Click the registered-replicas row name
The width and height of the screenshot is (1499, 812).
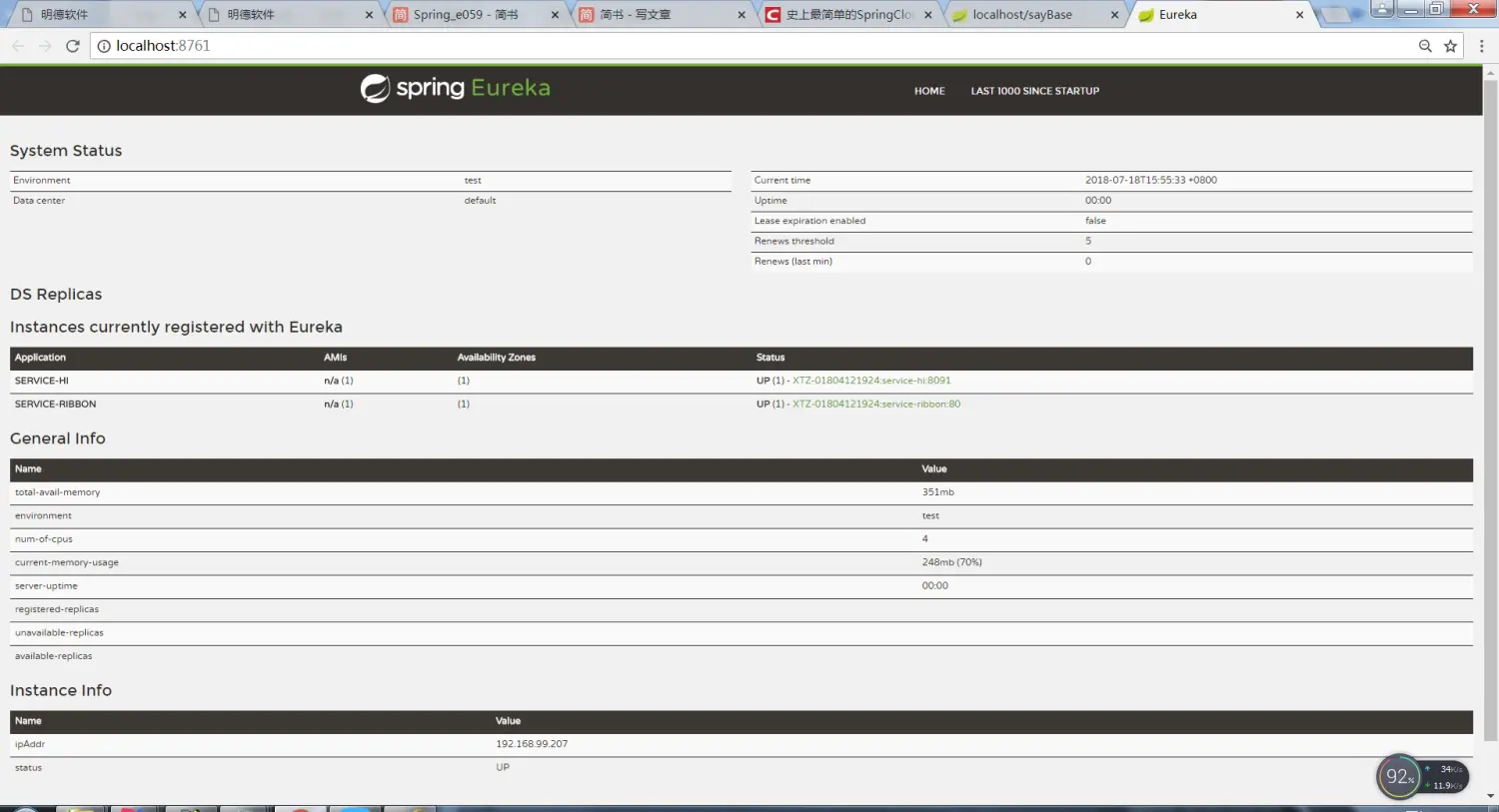[x=57, y=609]
